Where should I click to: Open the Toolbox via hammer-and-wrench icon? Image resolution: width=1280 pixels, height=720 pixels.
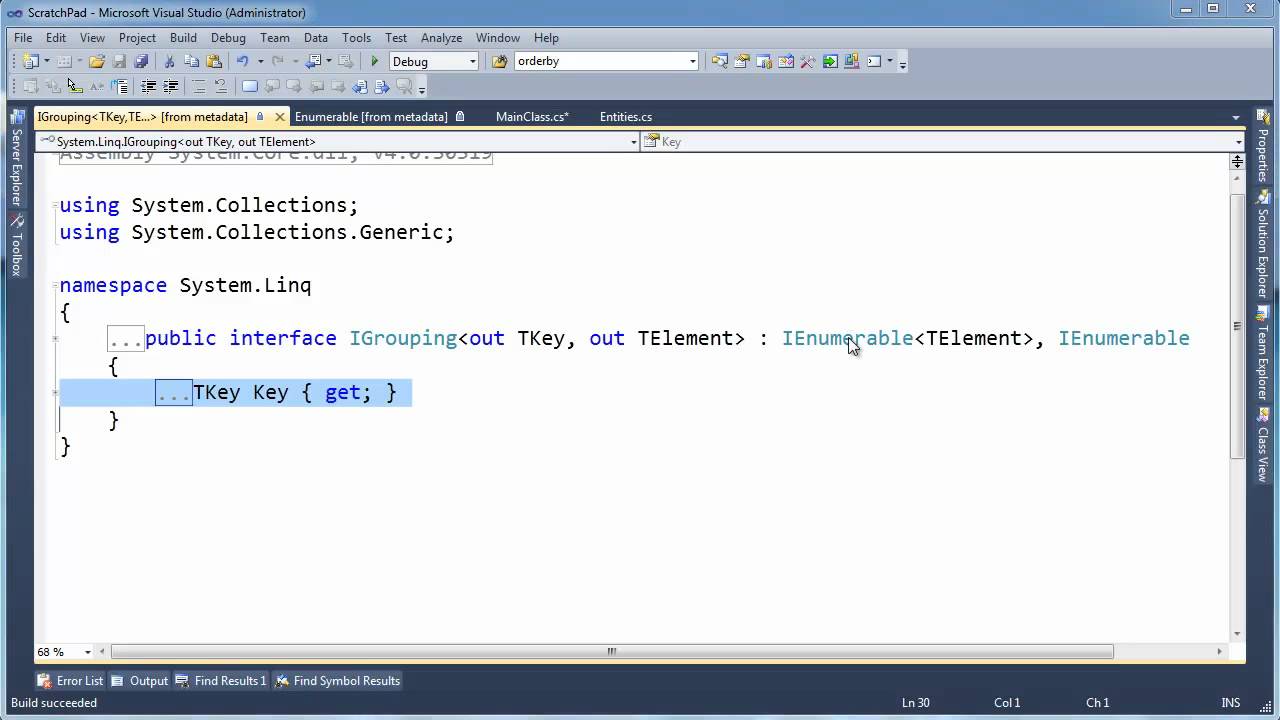point(808,61)
